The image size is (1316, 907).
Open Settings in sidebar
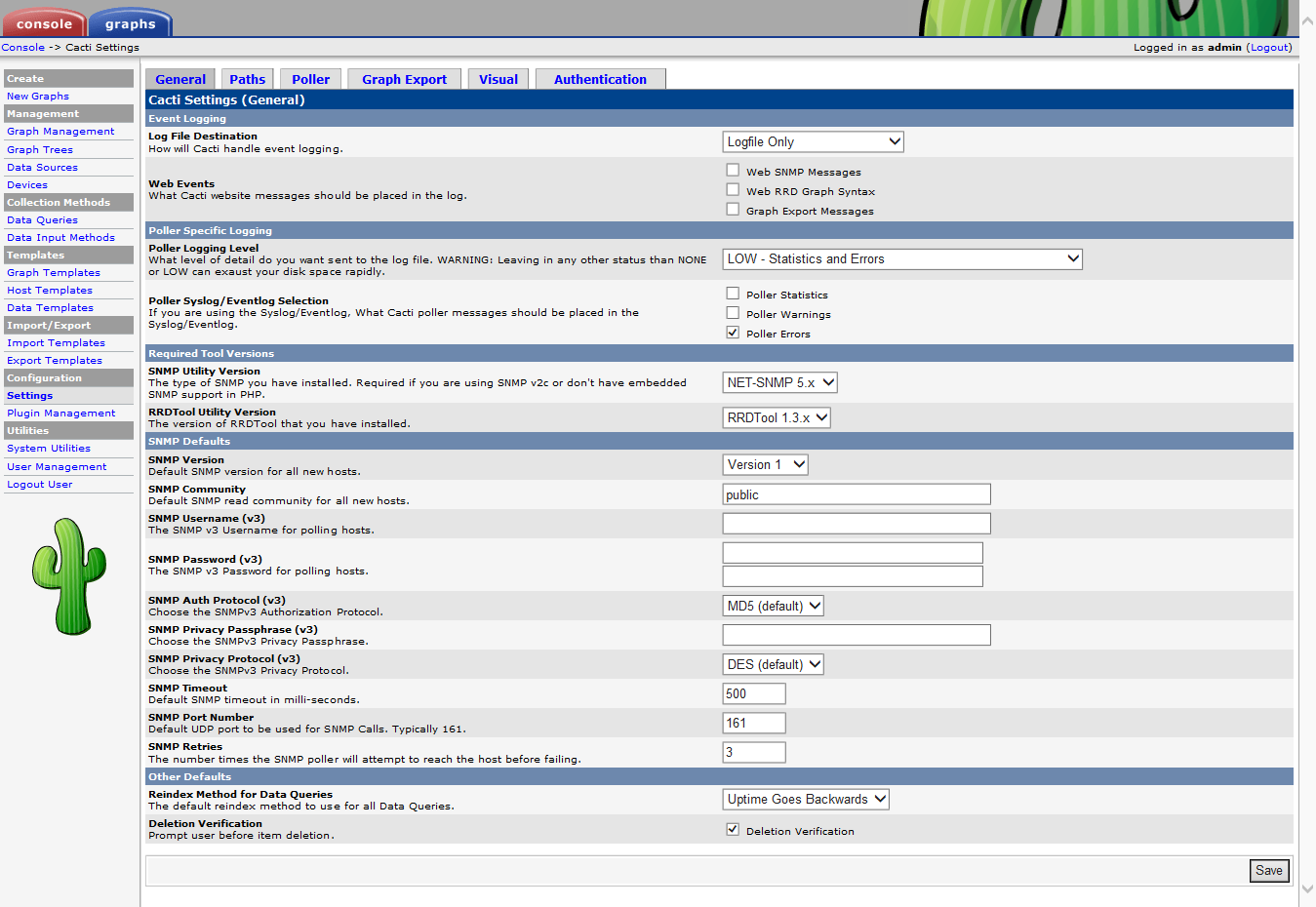(x=30, y=396)
